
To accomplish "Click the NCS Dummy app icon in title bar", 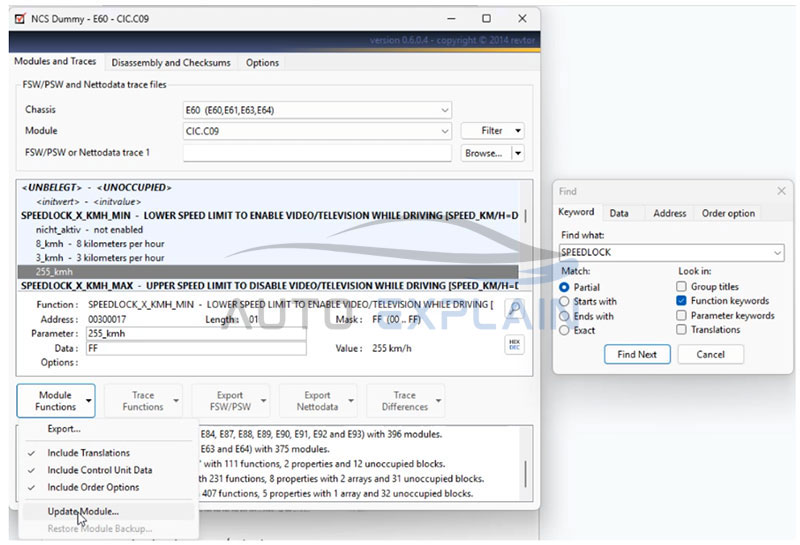I will (20, 19).
